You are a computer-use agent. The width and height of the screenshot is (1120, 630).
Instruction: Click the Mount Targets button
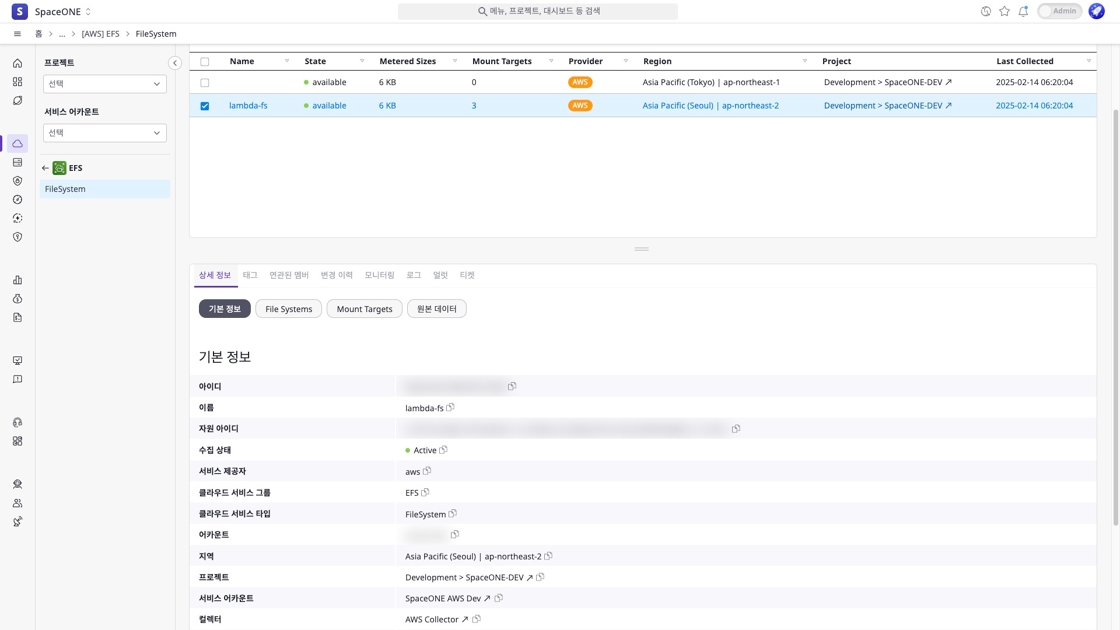click(364, 309)
